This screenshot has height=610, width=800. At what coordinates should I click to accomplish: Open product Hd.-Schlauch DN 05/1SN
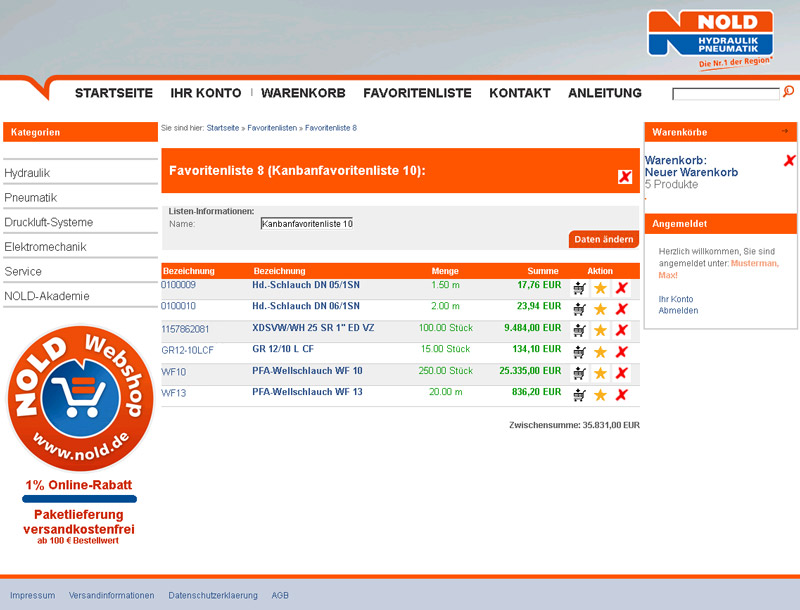click(306, 285)
